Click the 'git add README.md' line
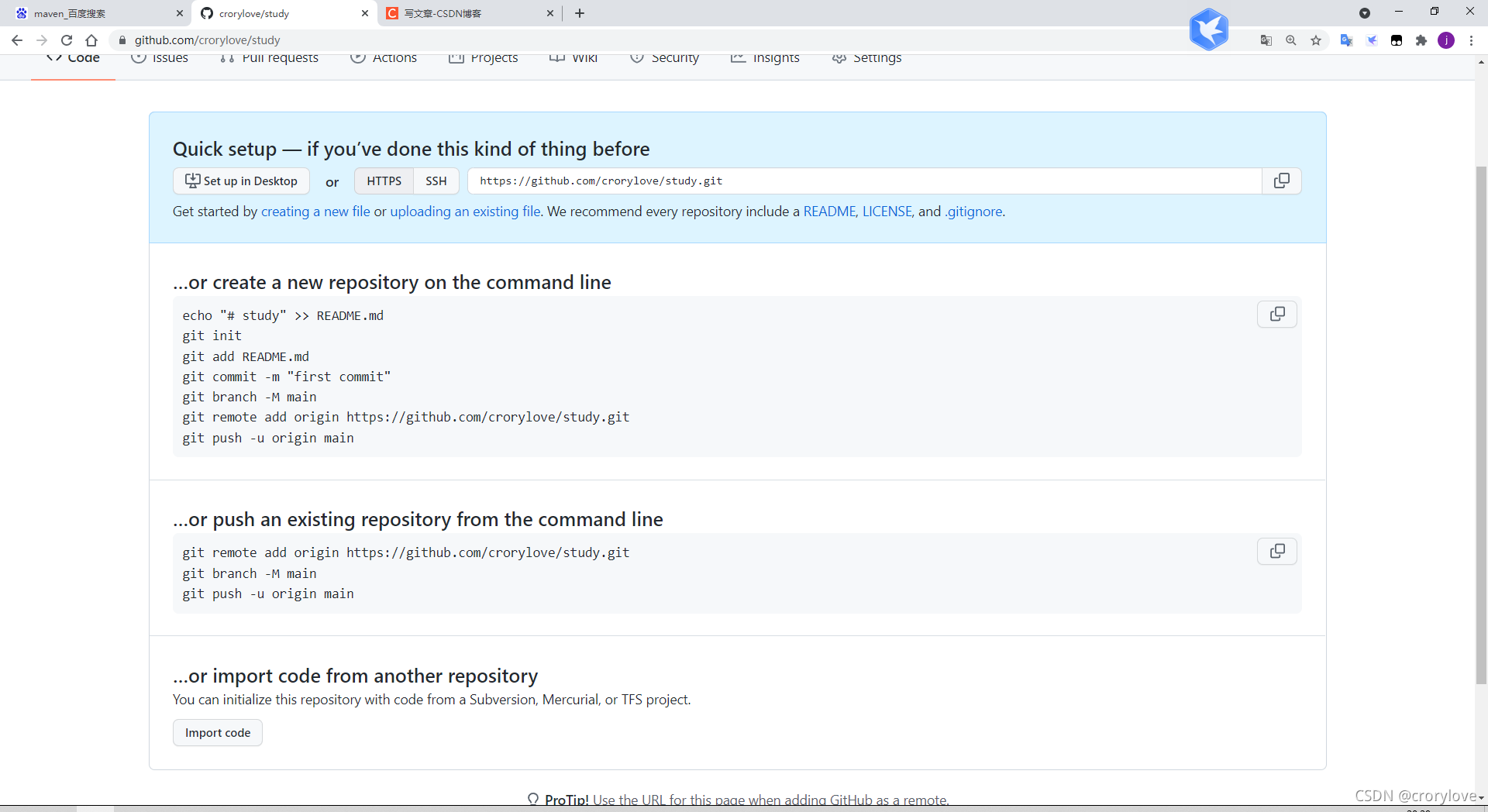This screenshot has width=1488, height=812. click(x=246, y=356)
